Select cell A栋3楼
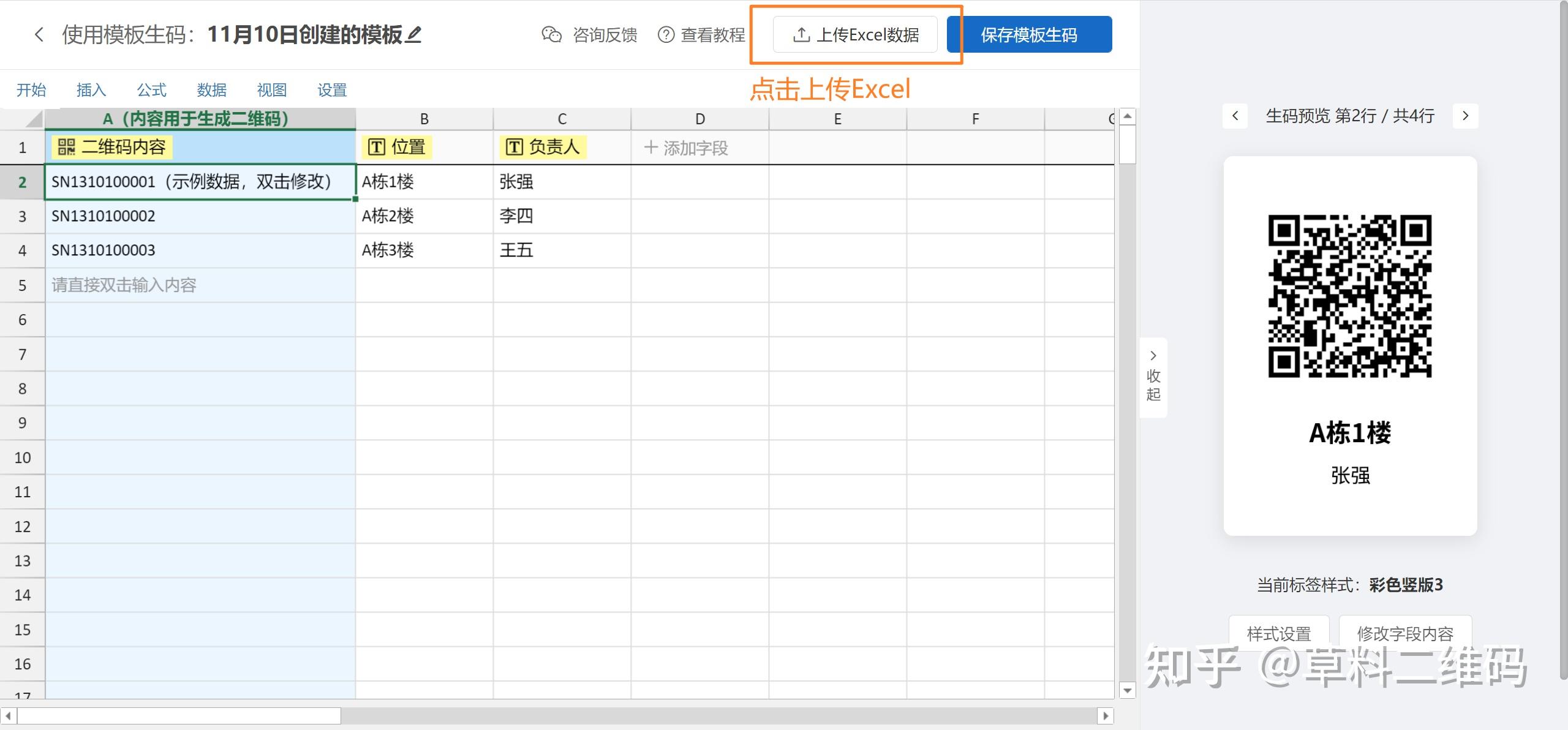Screen dimensions: 1568x730 [x=424, y=250]
